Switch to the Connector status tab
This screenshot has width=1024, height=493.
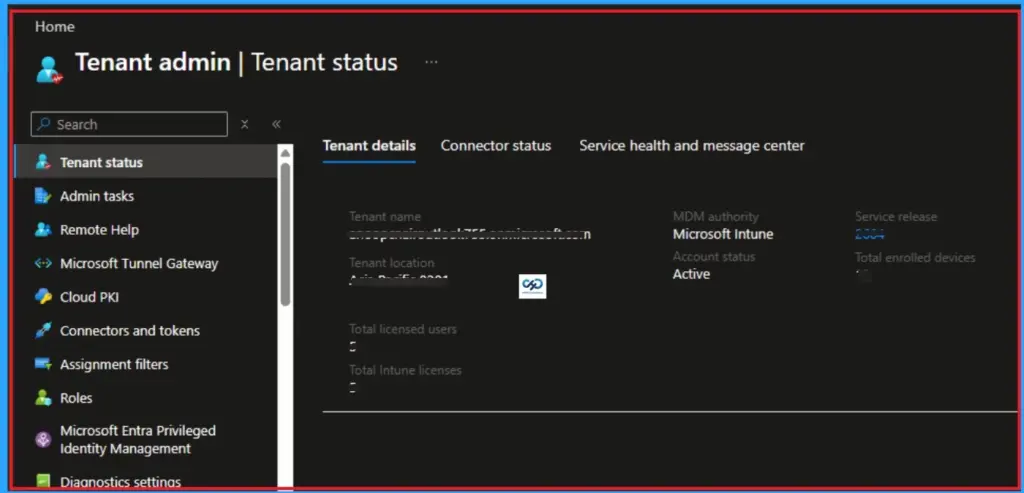496,146
